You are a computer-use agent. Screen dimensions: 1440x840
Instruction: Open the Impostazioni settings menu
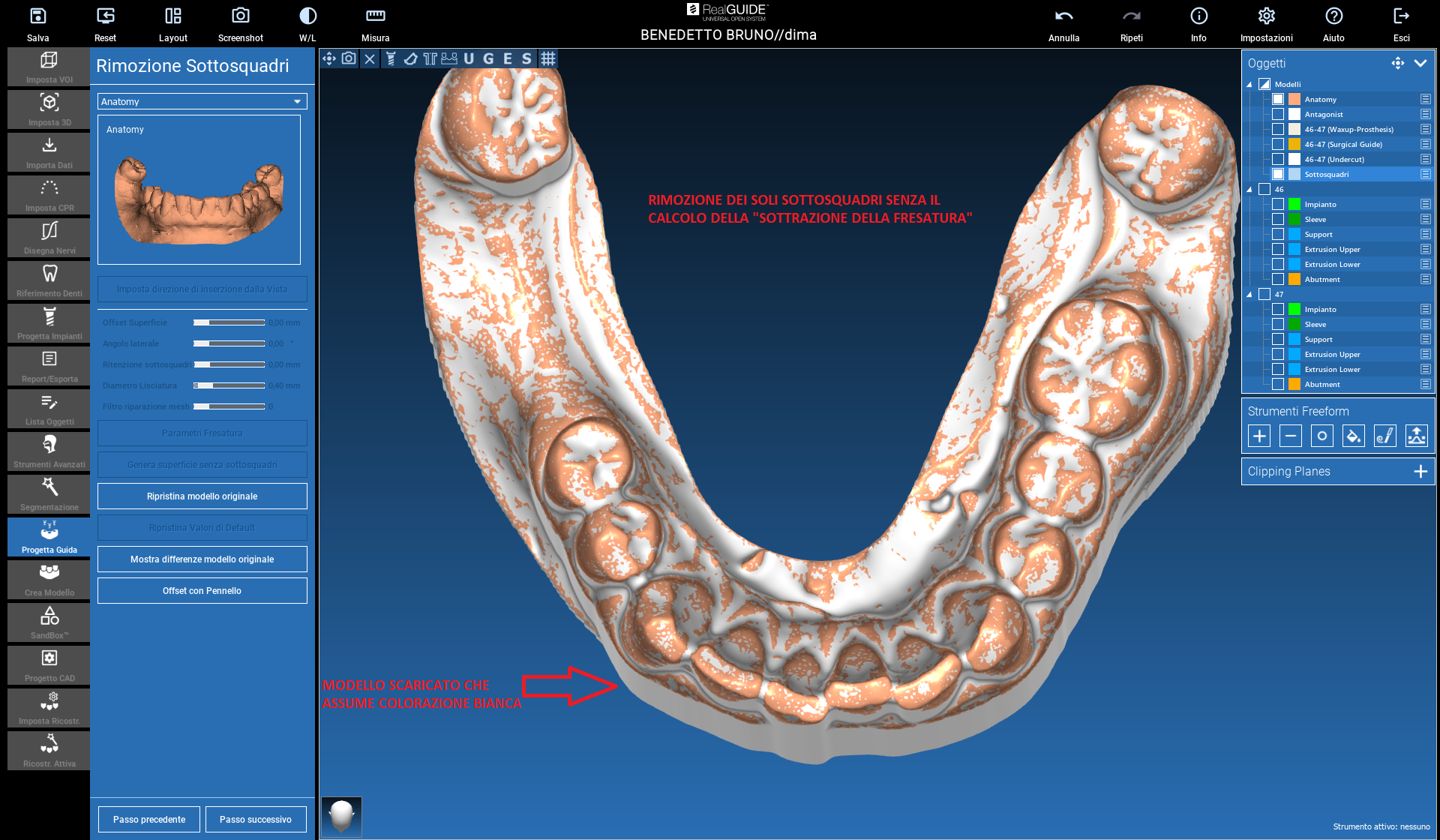click(1266, 16)
